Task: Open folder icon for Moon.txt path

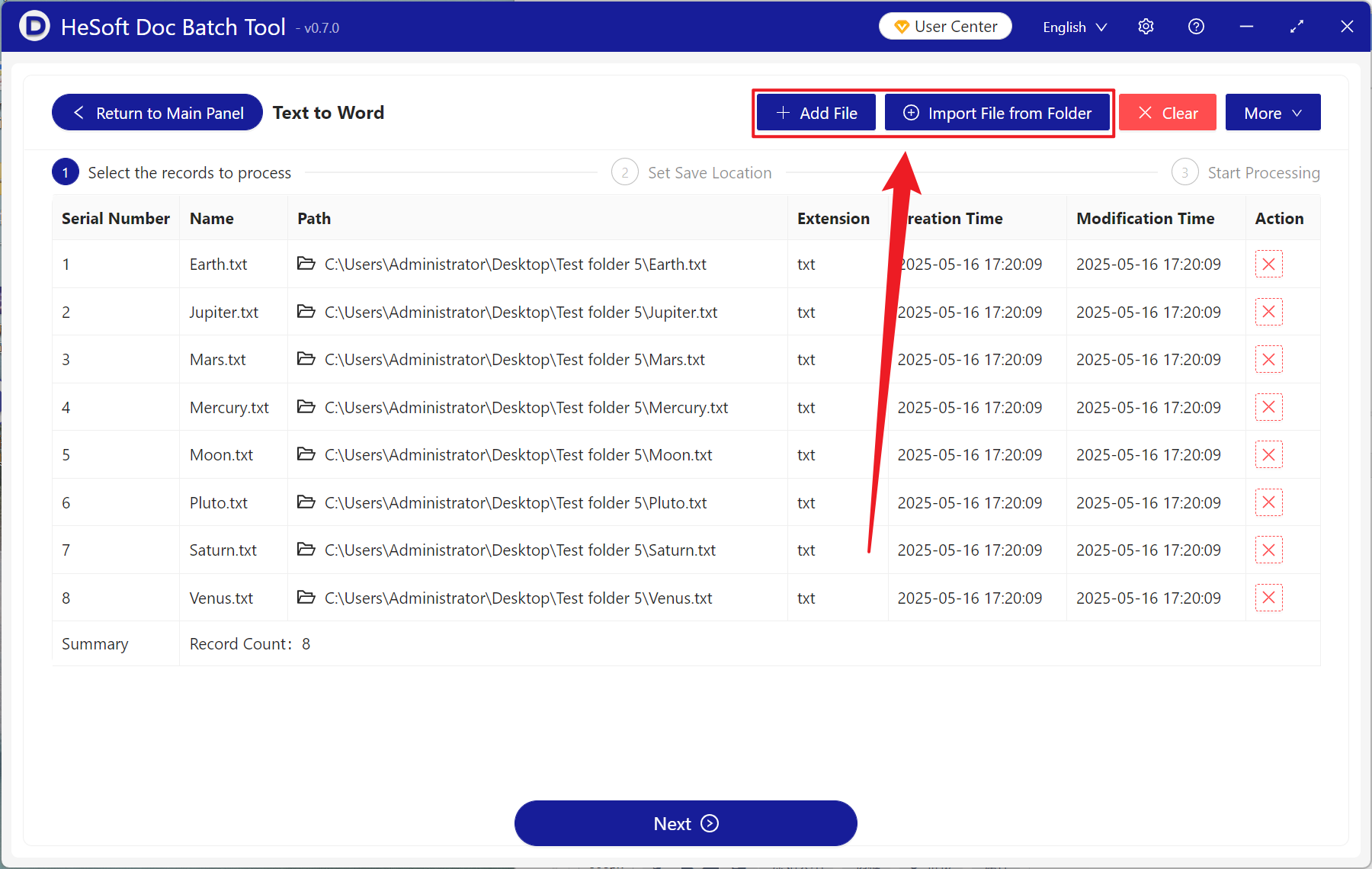Action: point(306,454)
